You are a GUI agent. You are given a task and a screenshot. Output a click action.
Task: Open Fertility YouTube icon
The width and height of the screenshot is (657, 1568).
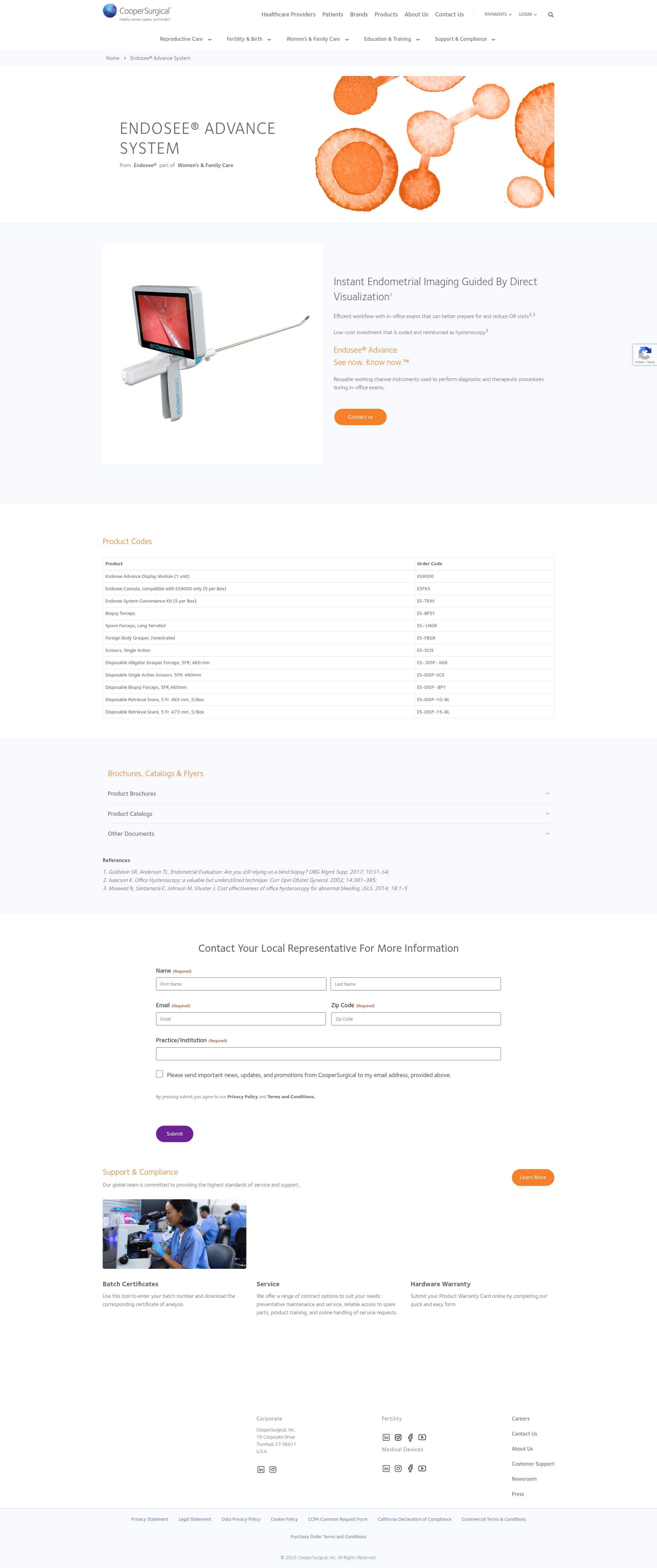coord(422,1437)
